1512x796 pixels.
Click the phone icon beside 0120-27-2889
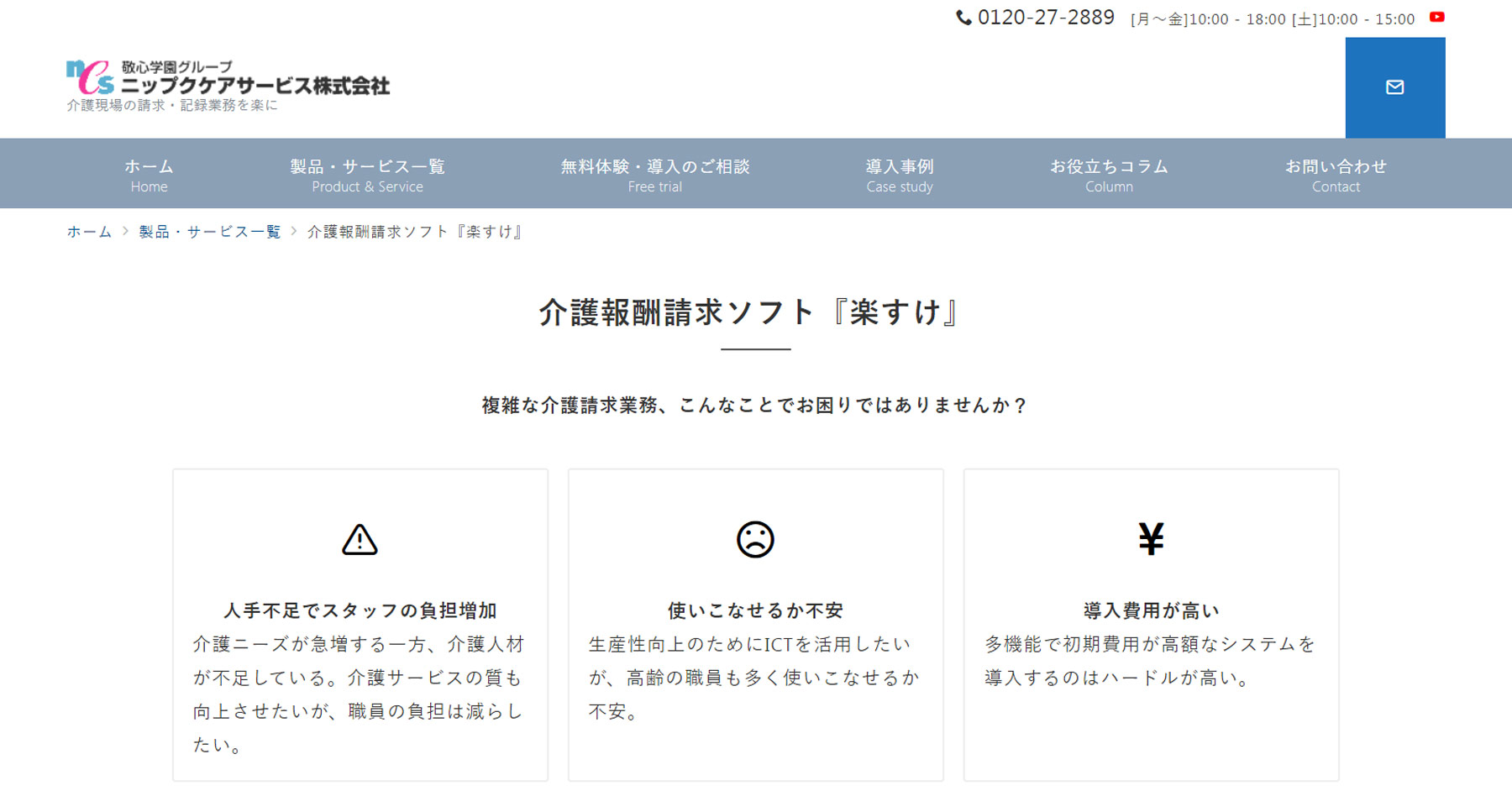(x=964, y=18)
